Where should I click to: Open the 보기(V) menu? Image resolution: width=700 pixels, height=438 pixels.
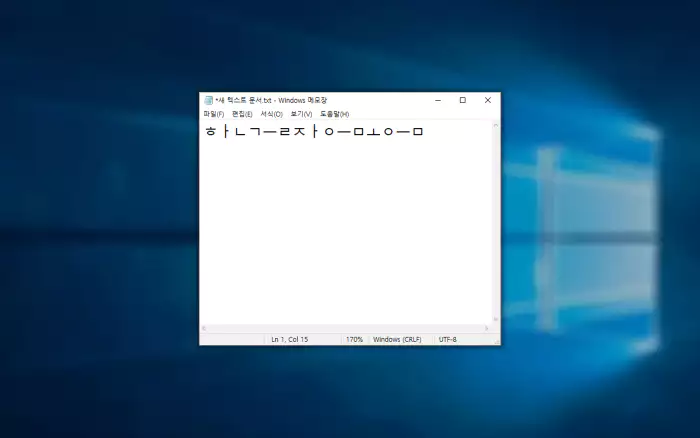click(301, 114)
